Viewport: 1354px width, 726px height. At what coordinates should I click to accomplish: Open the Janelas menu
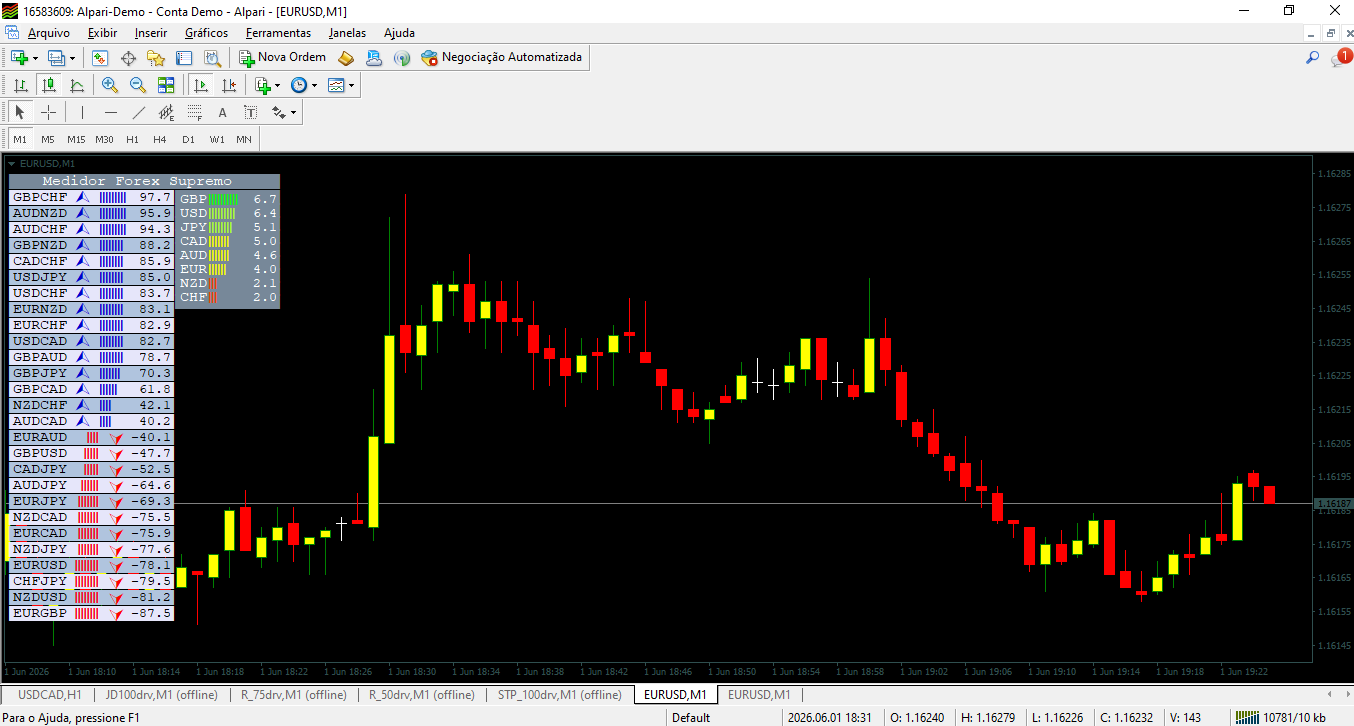tap(347, 33)
